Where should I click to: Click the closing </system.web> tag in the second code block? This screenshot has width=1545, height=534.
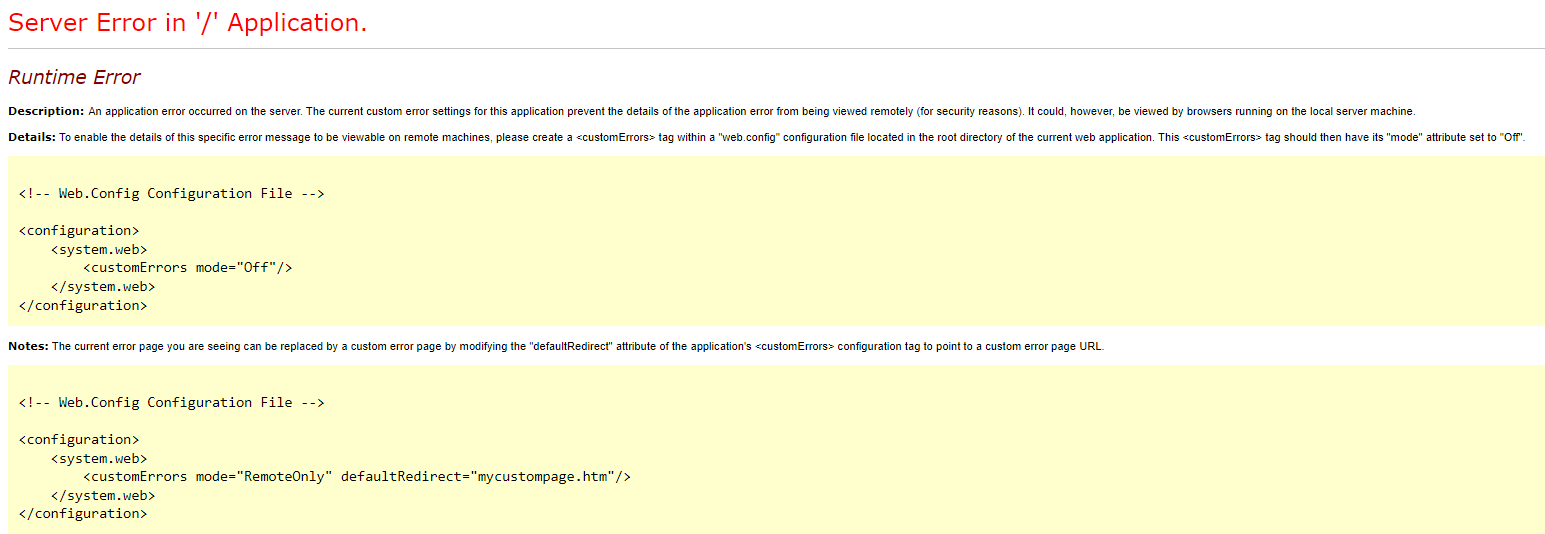103,496
